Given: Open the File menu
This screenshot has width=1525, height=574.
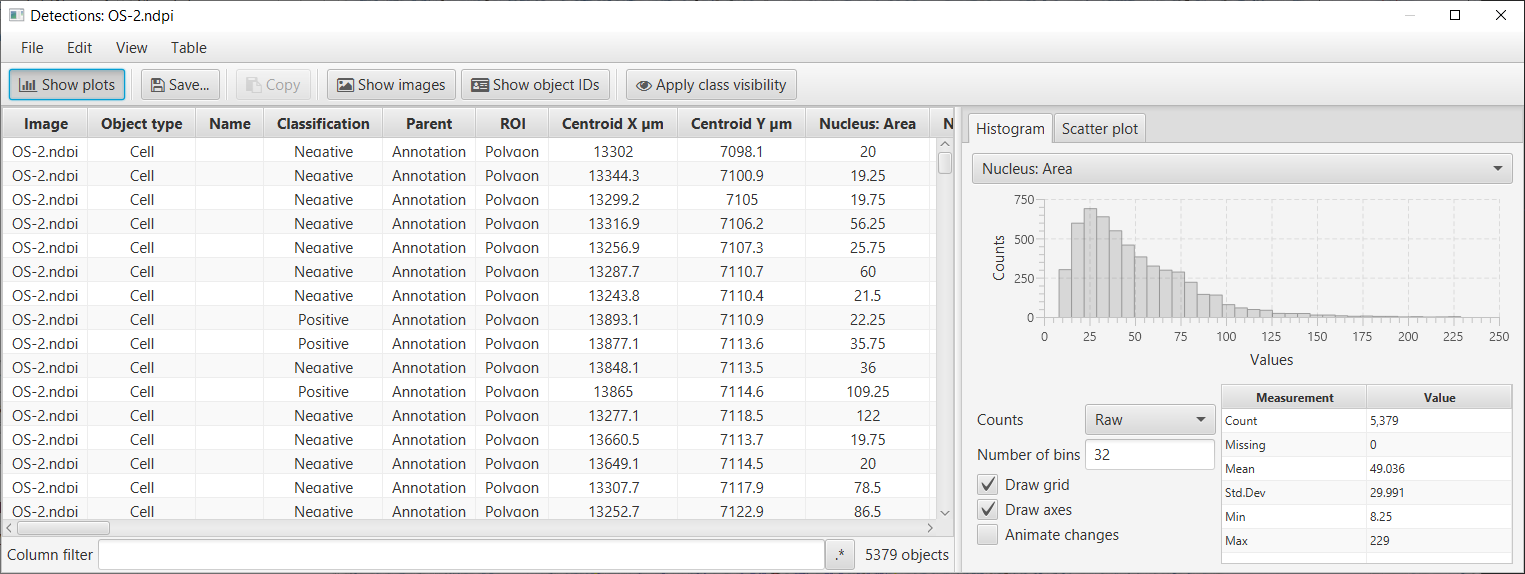Looking at the screenshot, I should [32, 47].
